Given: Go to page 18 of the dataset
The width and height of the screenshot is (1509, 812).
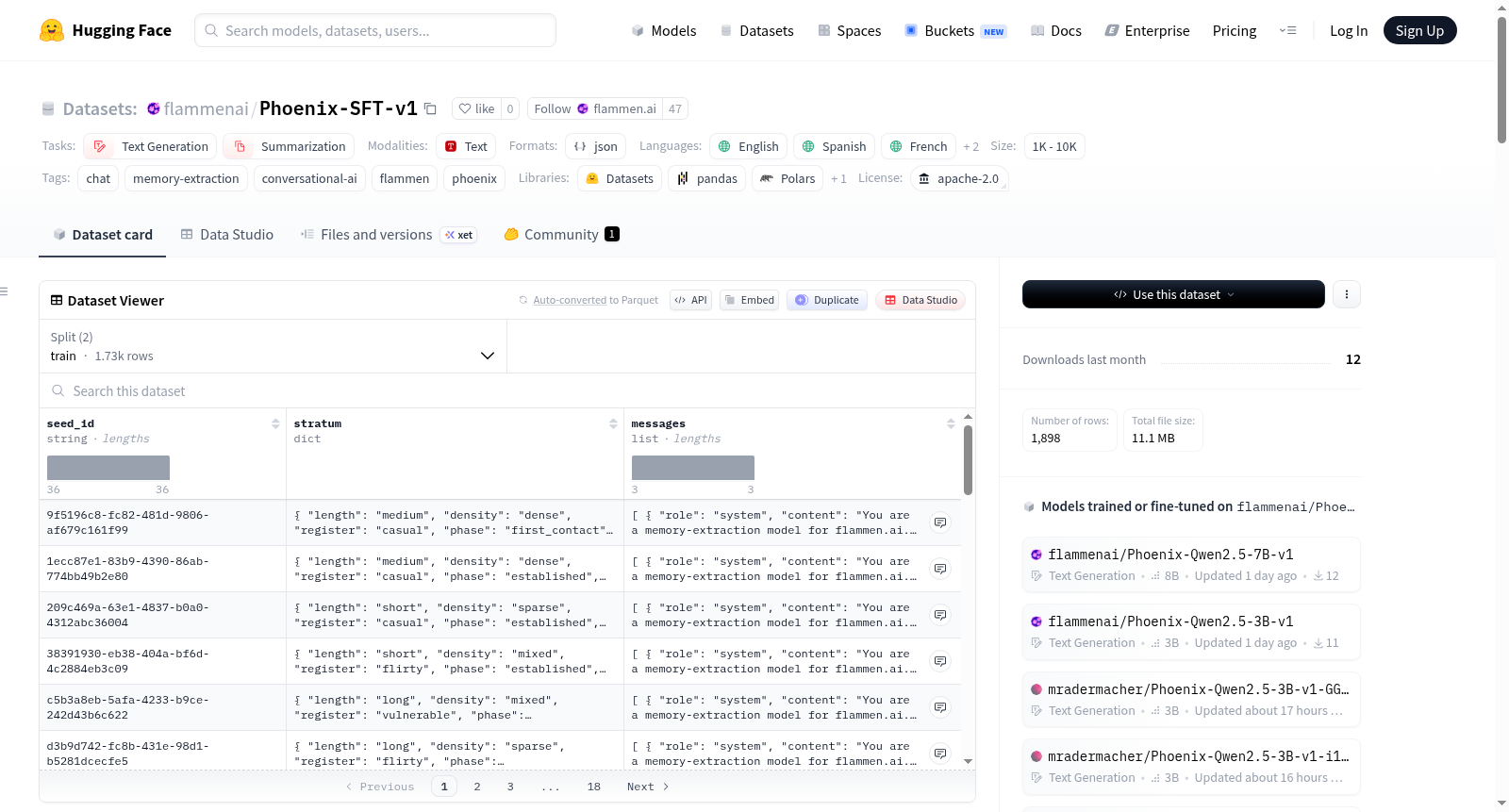Looking at the screenshot, I should coord(594,787).
